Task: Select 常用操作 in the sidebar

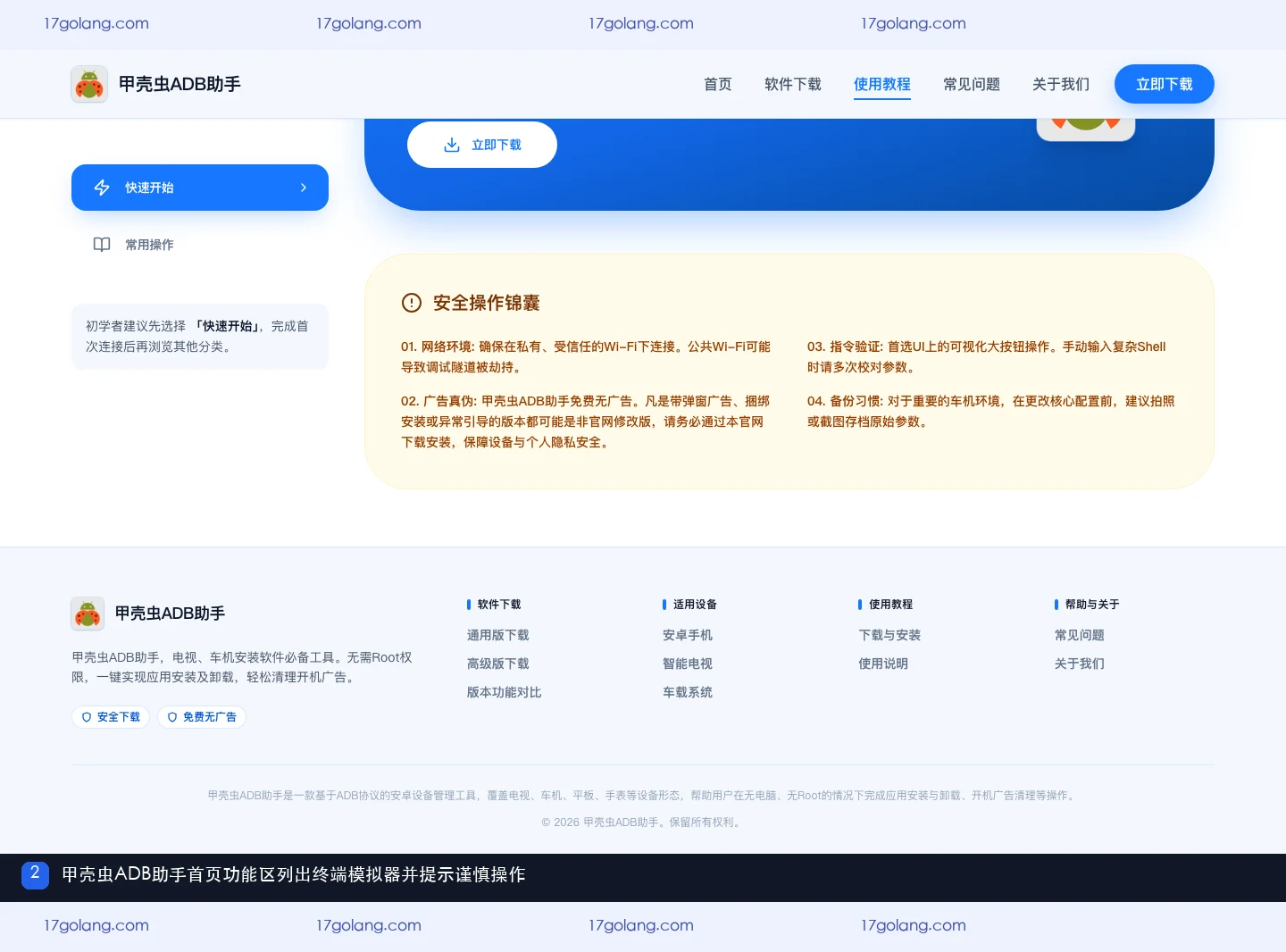Action: tap(200, 245)
